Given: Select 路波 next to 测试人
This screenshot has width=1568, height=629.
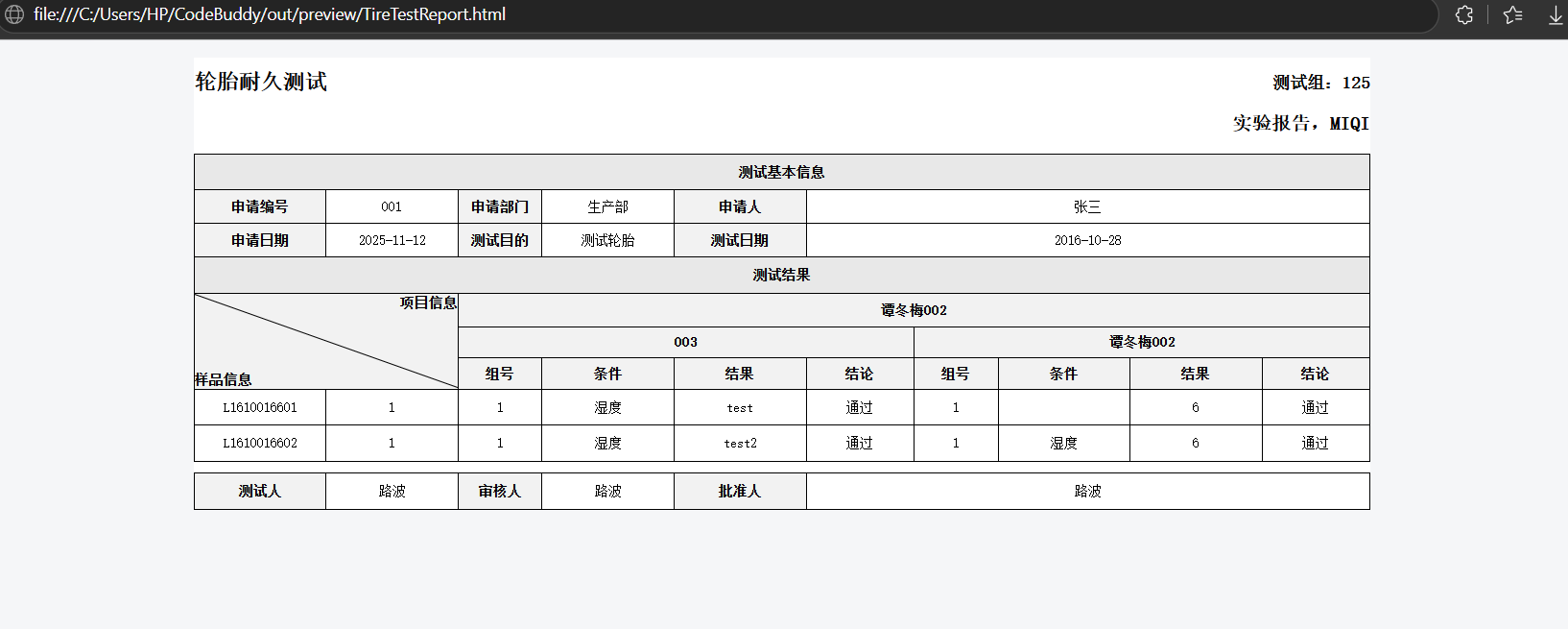Looking at the screenshot, I should click(392, 491).
